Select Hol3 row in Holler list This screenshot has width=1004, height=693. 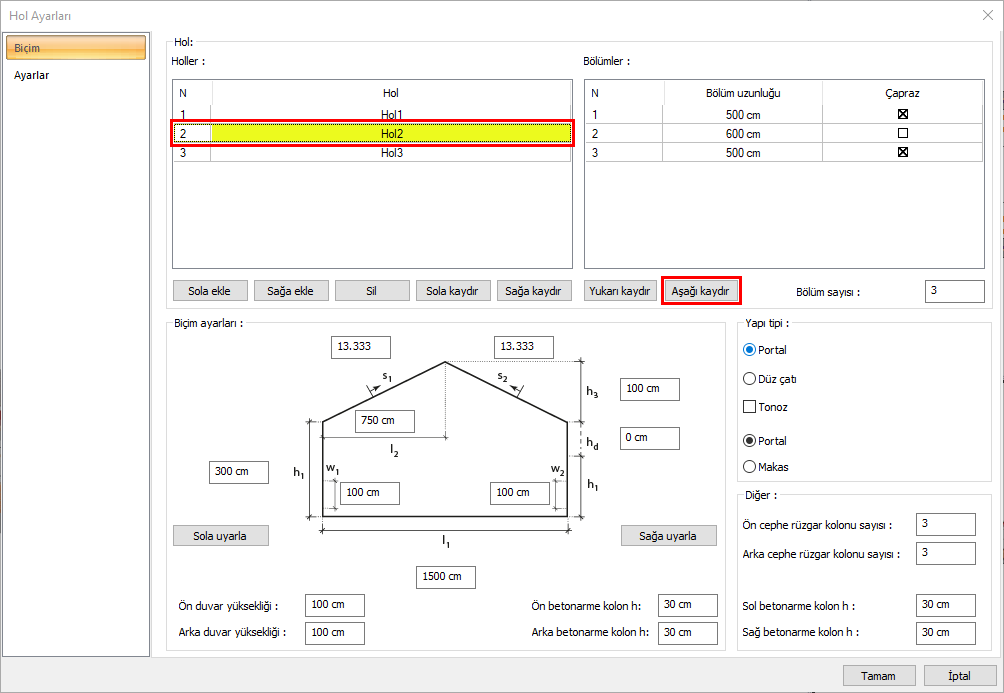[390, 153]
